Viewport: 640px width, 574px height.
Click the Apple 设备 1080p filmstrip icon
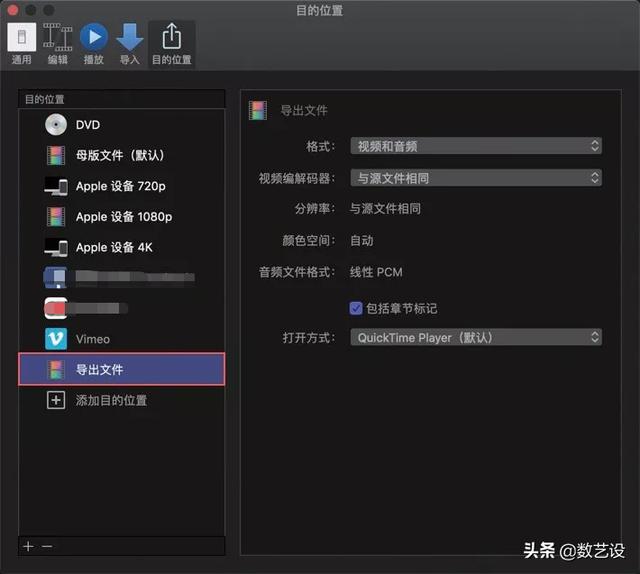click(x=56, y=217)
